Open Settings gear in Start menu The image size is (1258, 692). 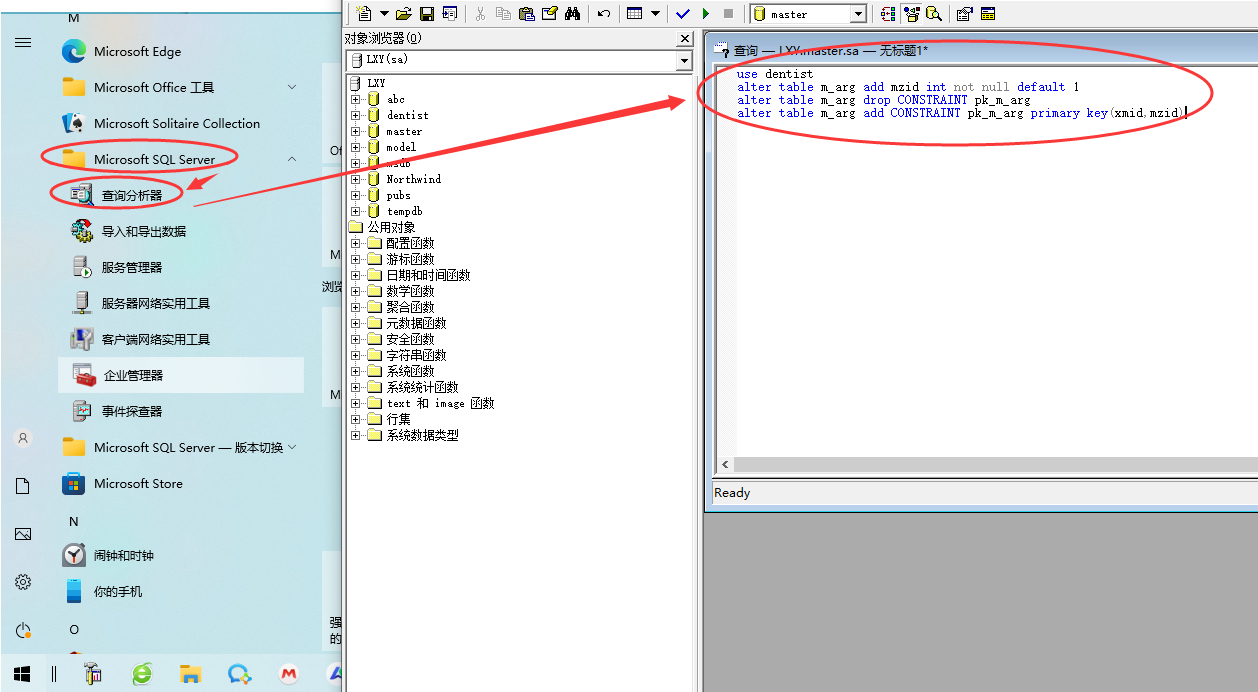point(23,582)
